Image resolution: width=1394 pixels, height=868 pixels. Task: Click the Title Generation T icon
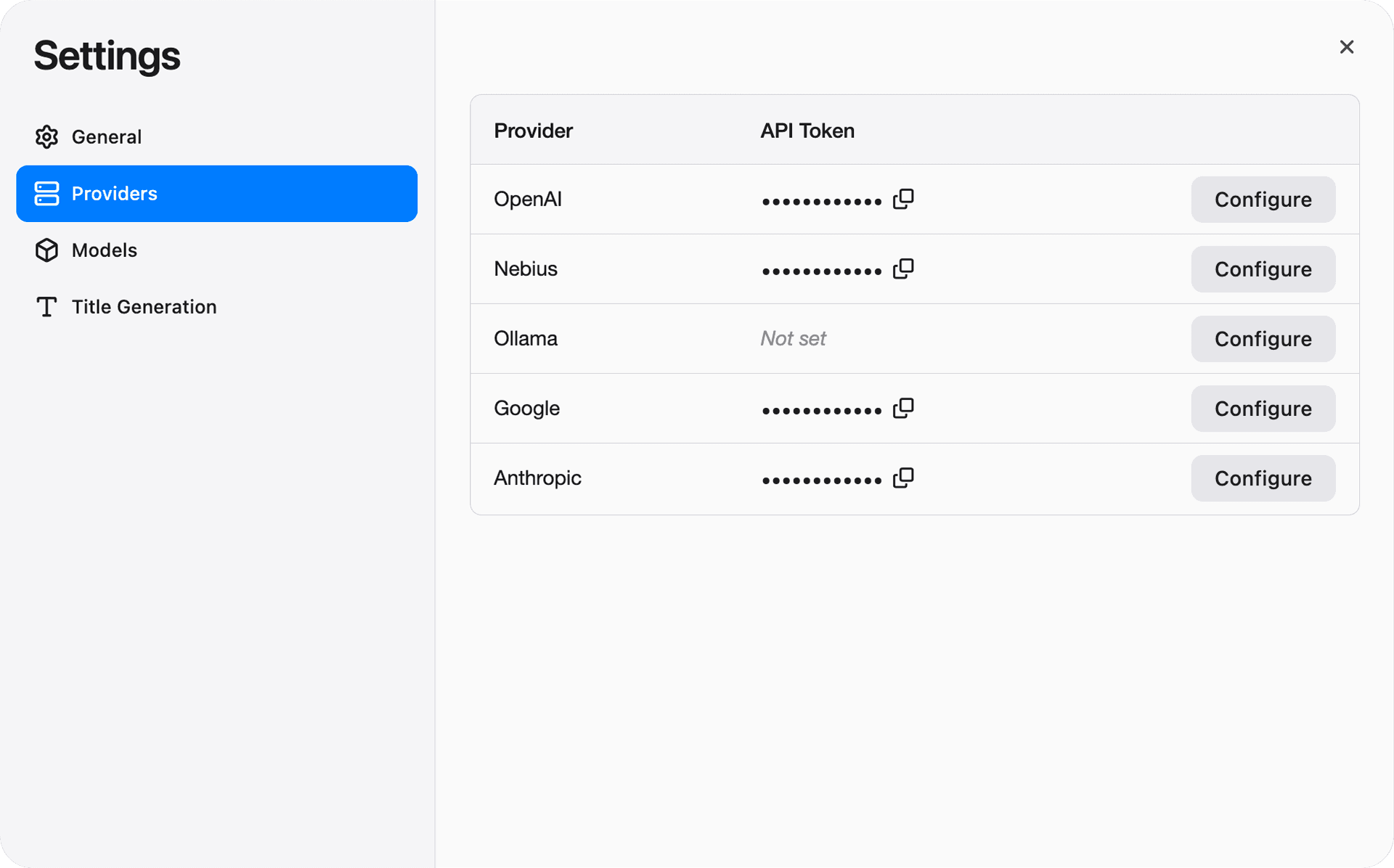46,307
